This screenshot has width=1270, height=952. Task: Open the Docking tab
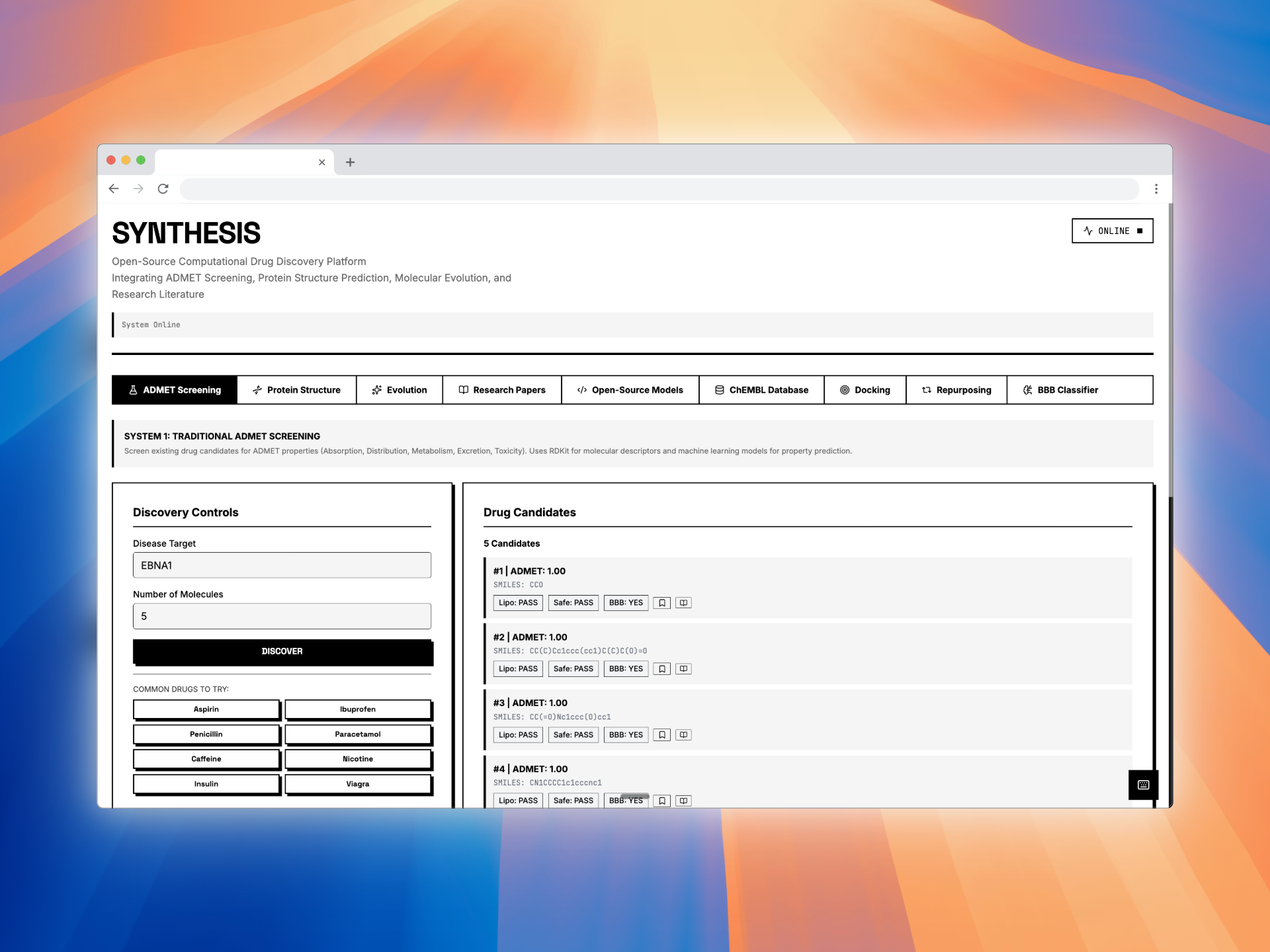click(865, 390)
